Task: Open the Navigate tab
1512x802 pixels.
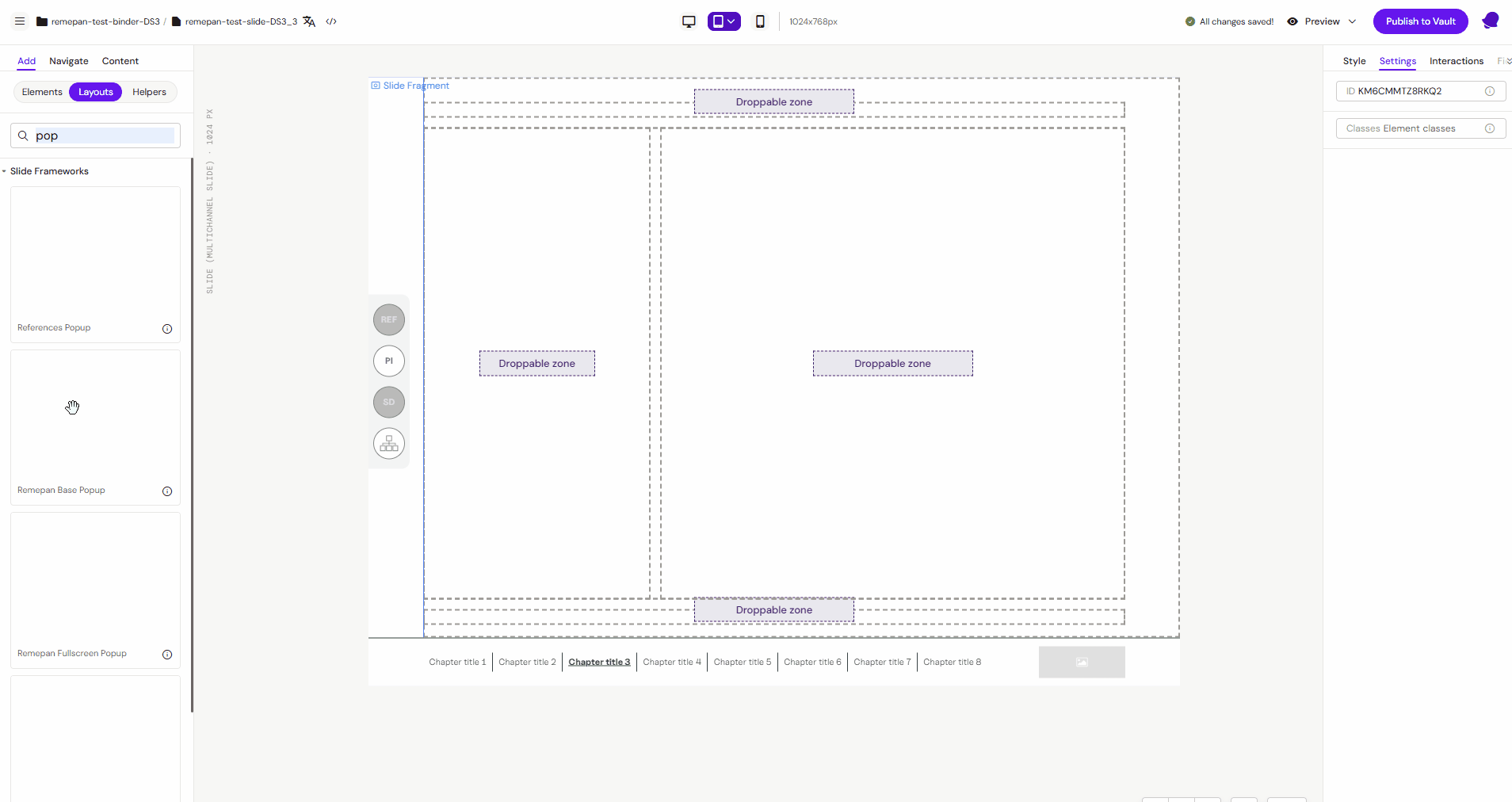Action: click(69, 61)
